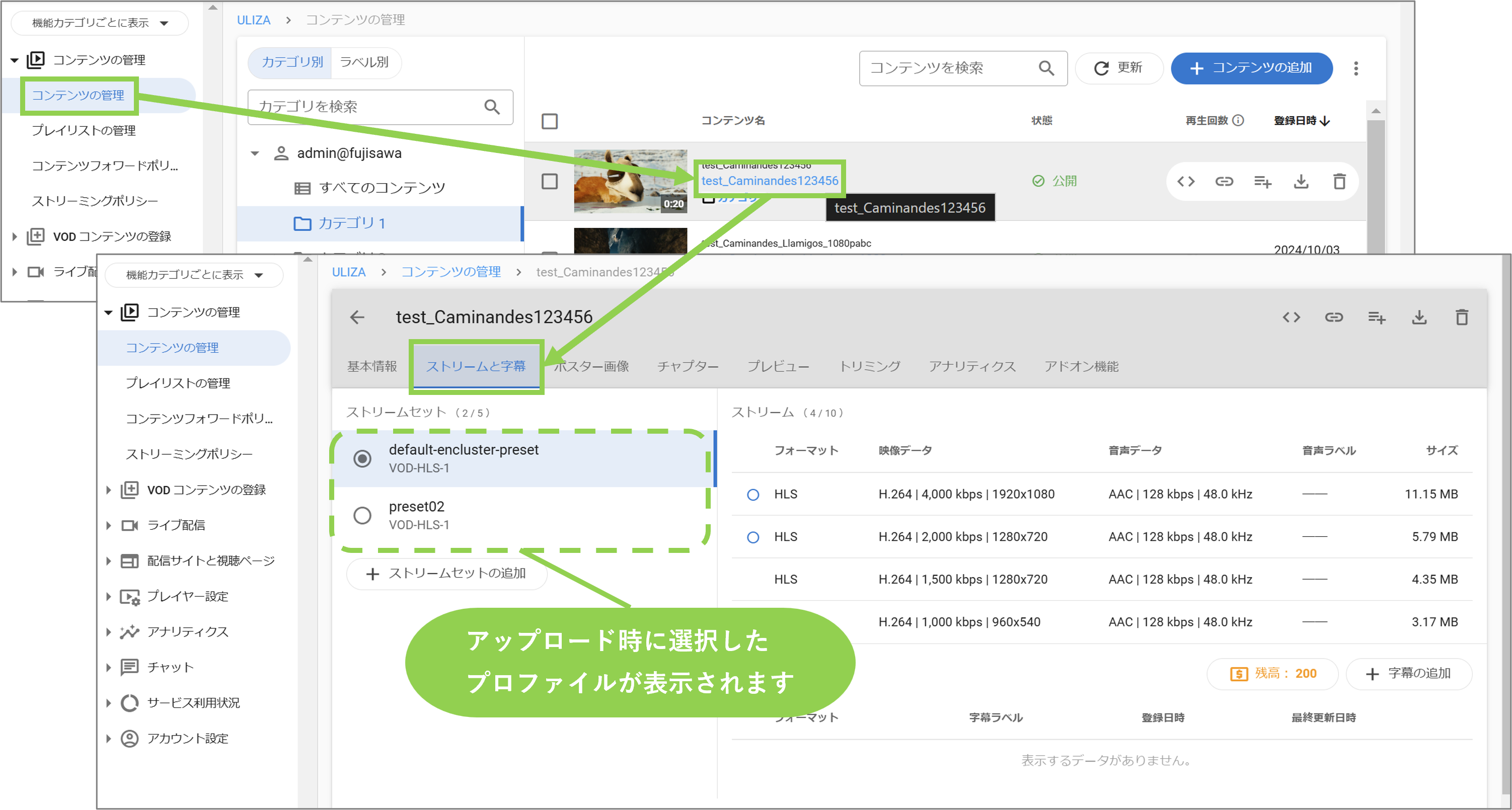The height and width of the screenshot is (810, 1512).
Task: Click ストリームセットの追加 button
Action: click(x=446, y=574)
